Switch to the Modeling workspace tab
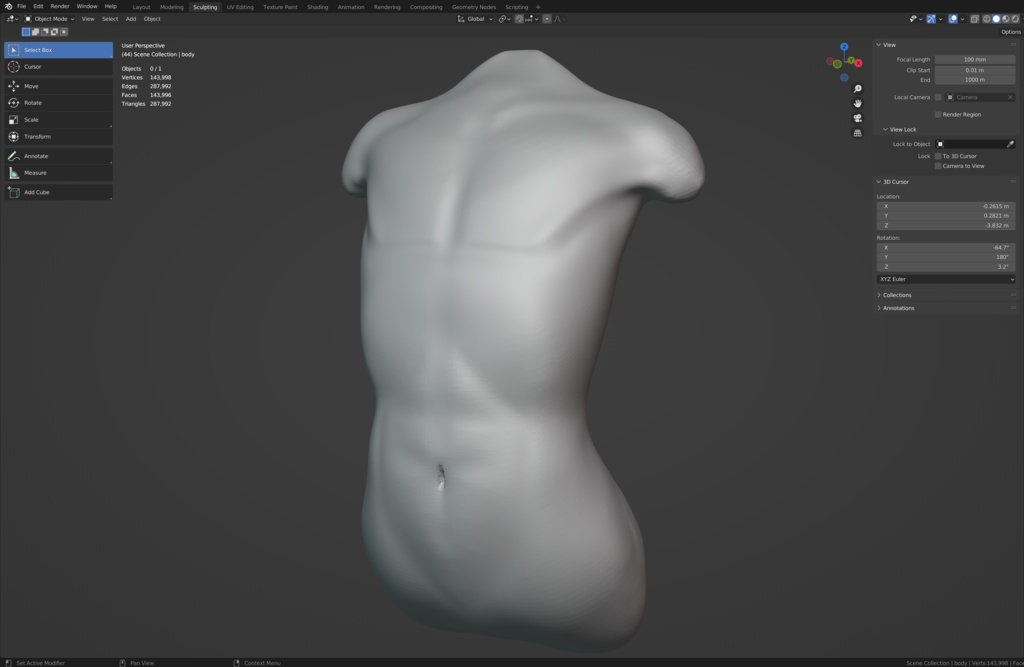 tap(172, 7)
